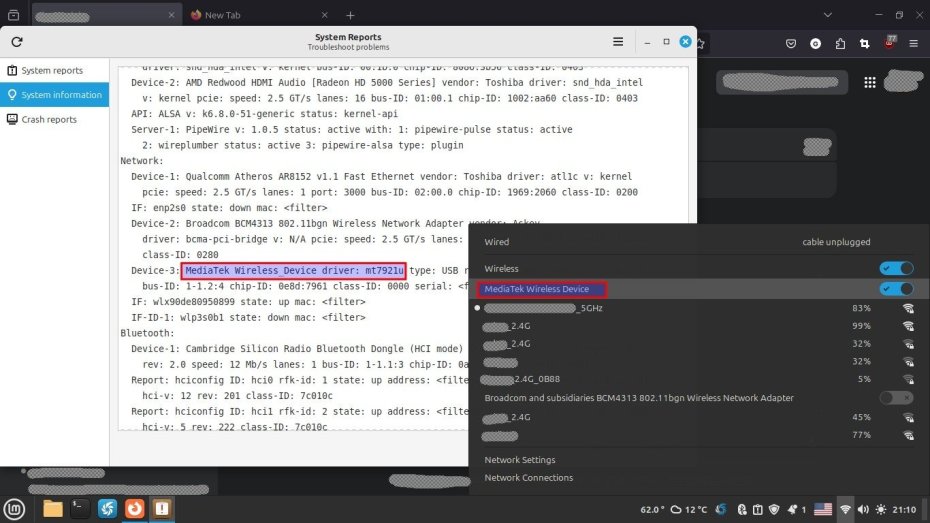Viewport: 930px width, 523px height.
Task: Click the 'Server-1: PipeWire v: 1.0.5' line
Action: [352, 129]
